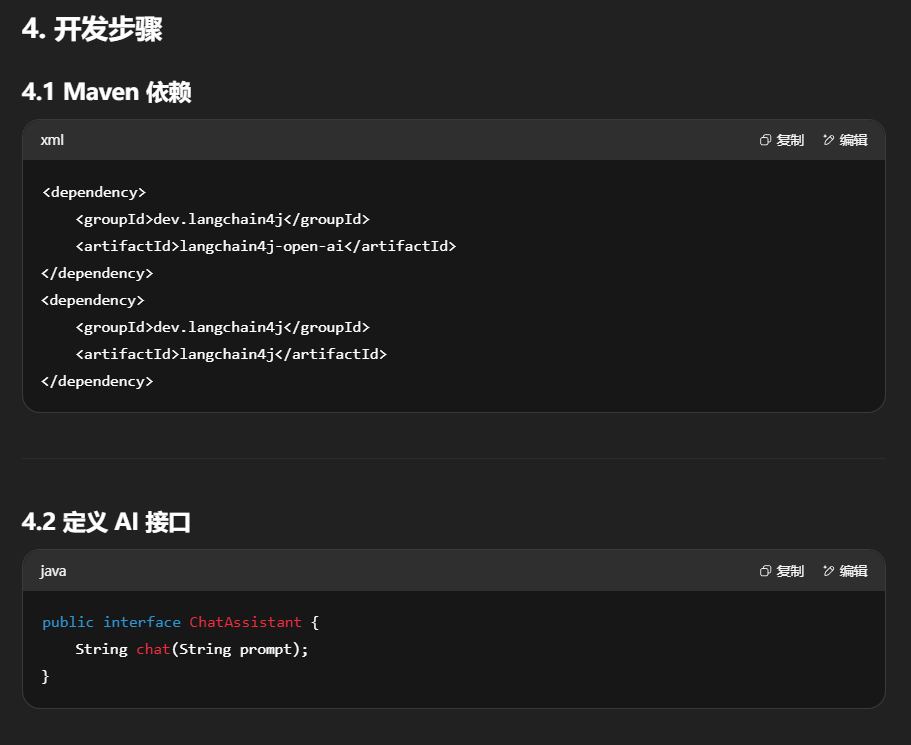Click the xml language label
Screen dimensions: 911x745
coord(52,140)
